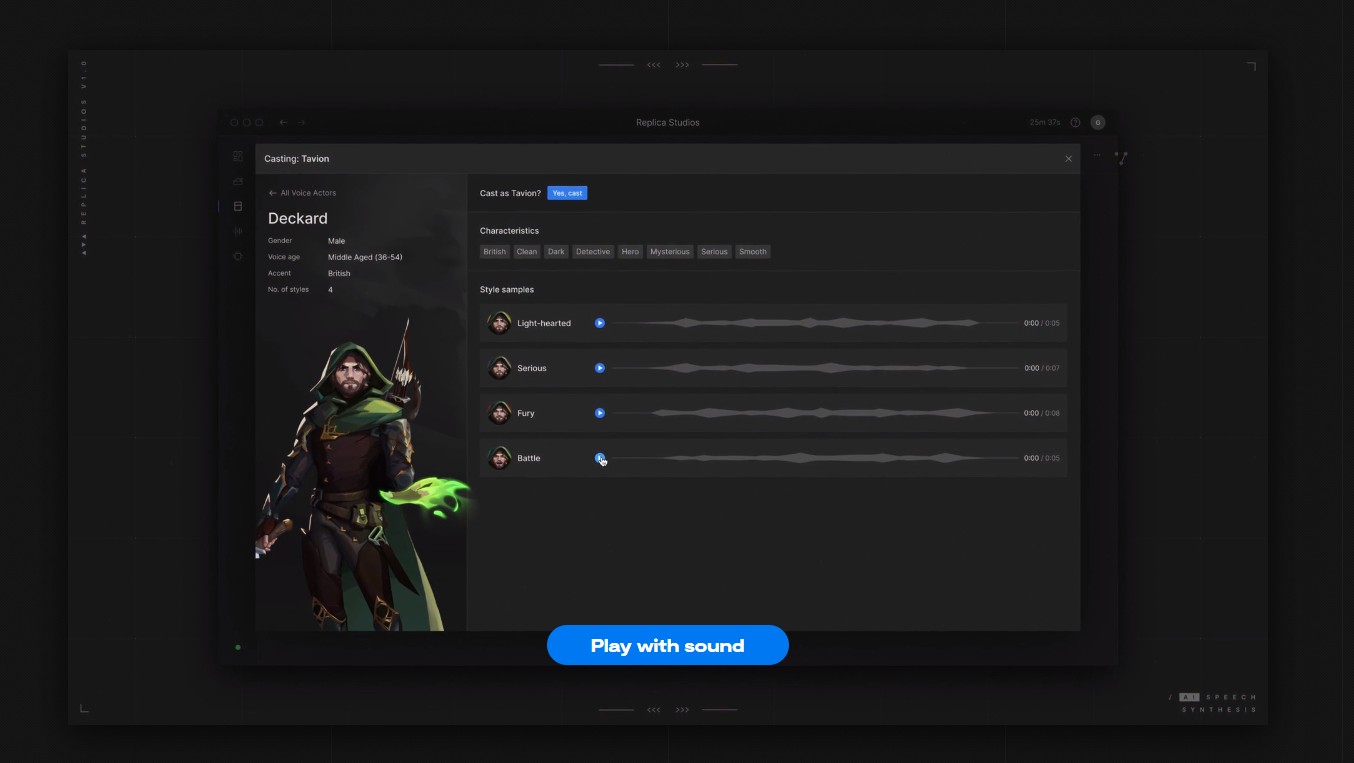Seek within the Serious sample waveform
Viewport: 1354px width, 763px height.
(x=815, y=368)
